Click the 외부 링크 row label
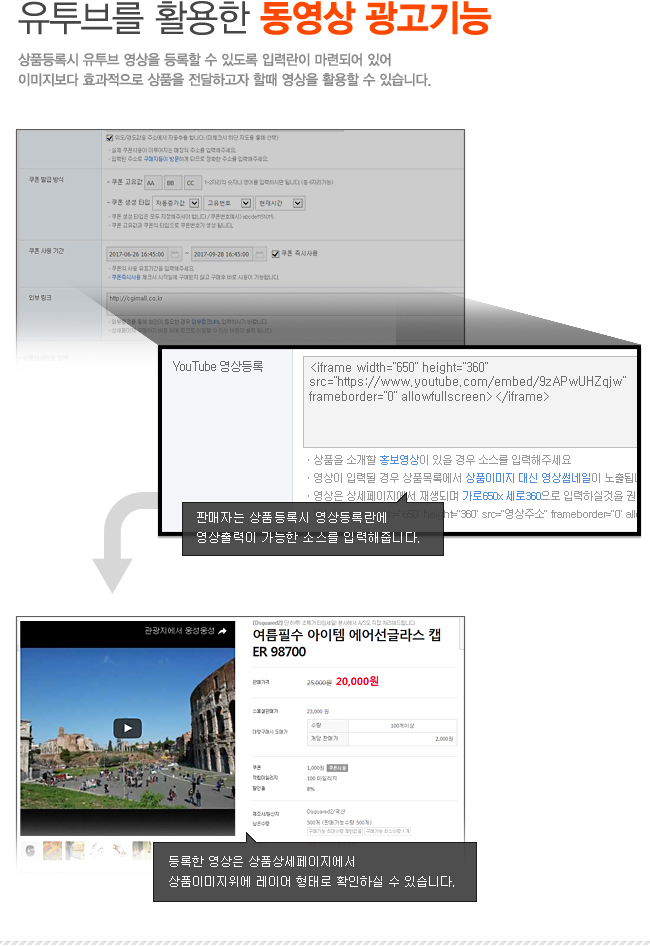 40,298
